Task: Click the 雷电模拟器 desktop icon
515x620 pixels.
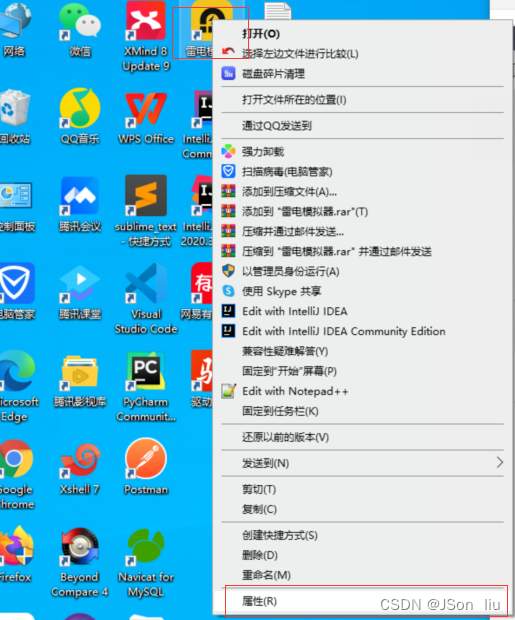Action: (x=201, y=22)
